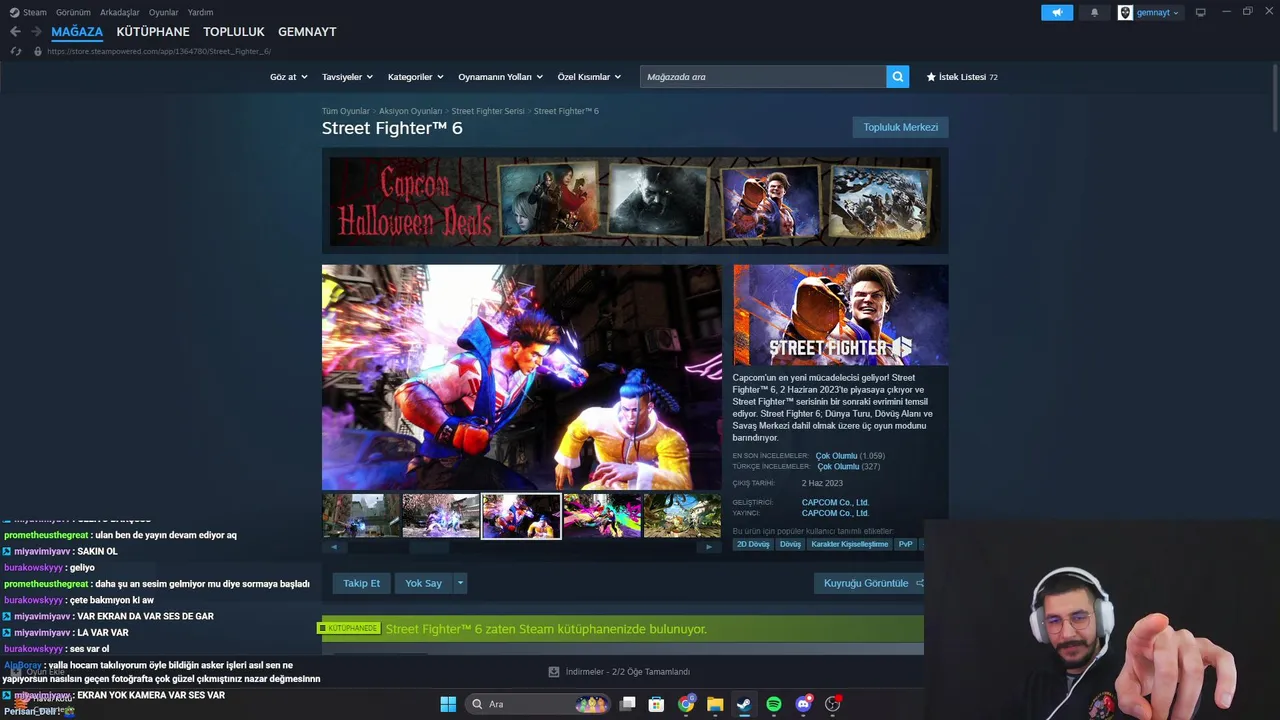Click the downloads icon in the status bar
Viewport: 1280px width, 720px height.
554,672
